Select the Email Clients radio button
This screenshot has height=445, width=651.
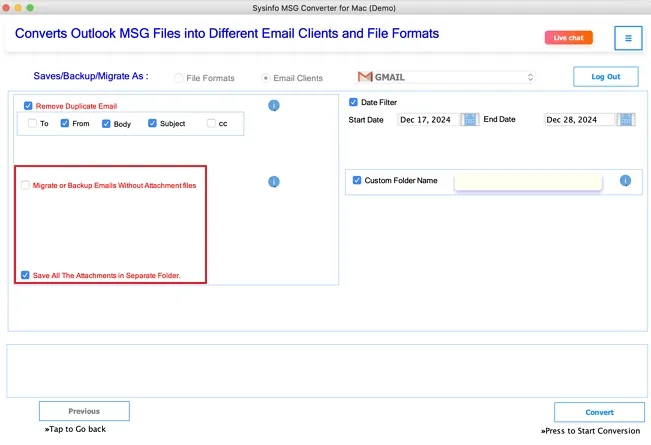point(266,78)
